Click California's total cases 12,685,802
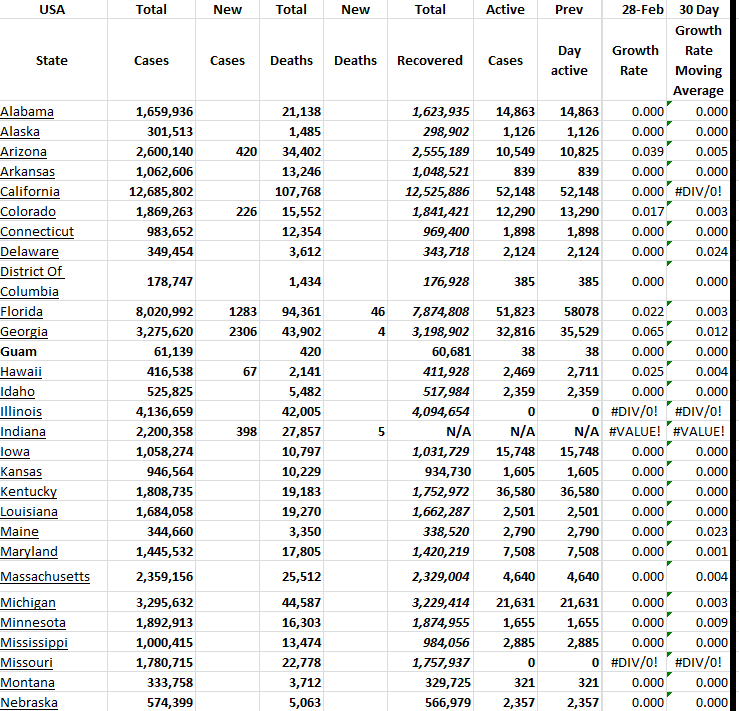739x711 pixels. point(164,191)
